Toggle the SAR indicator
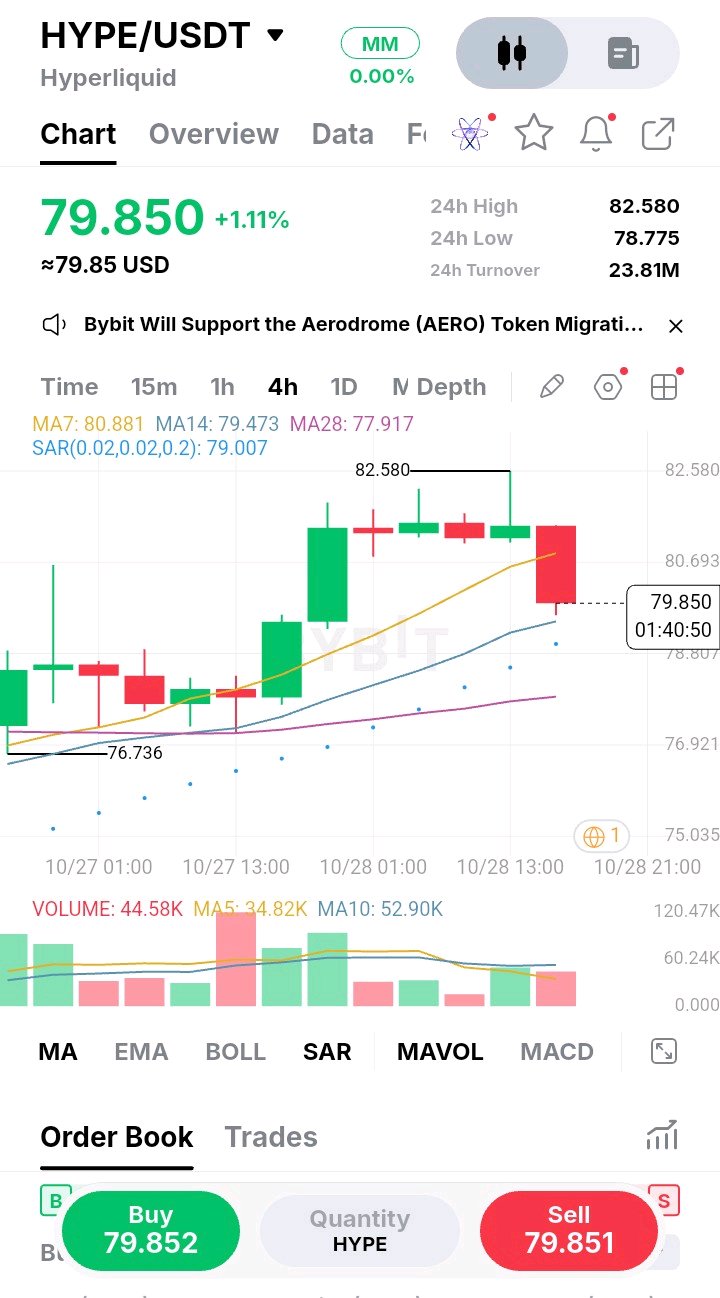The image size is (720, 1298). tap(327, 1051)
